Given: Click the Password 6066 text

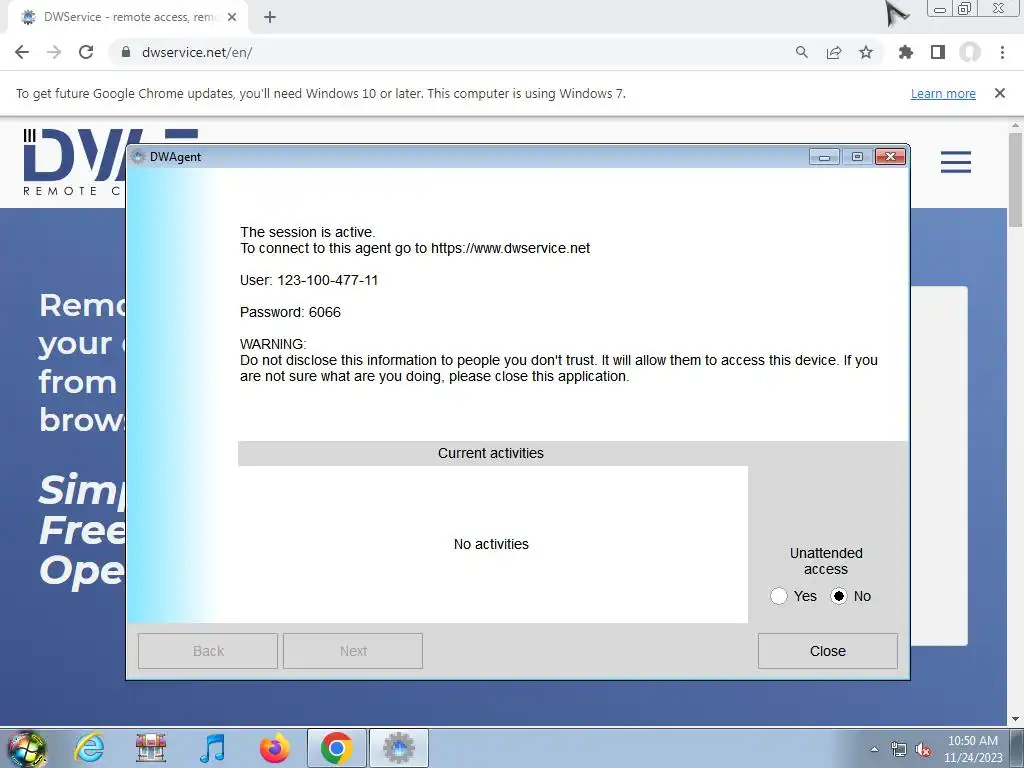Looking at the screenshot, I should [x=290, y=312].
